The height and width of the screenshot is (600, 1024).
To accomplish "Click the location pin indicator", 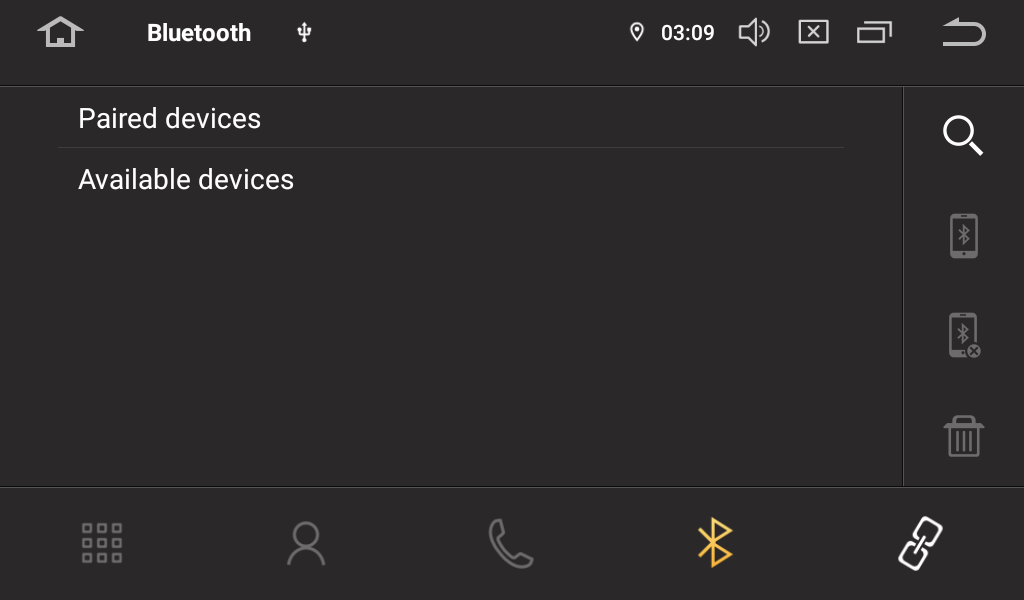I will pyautogui.click(x=636, y=33).
